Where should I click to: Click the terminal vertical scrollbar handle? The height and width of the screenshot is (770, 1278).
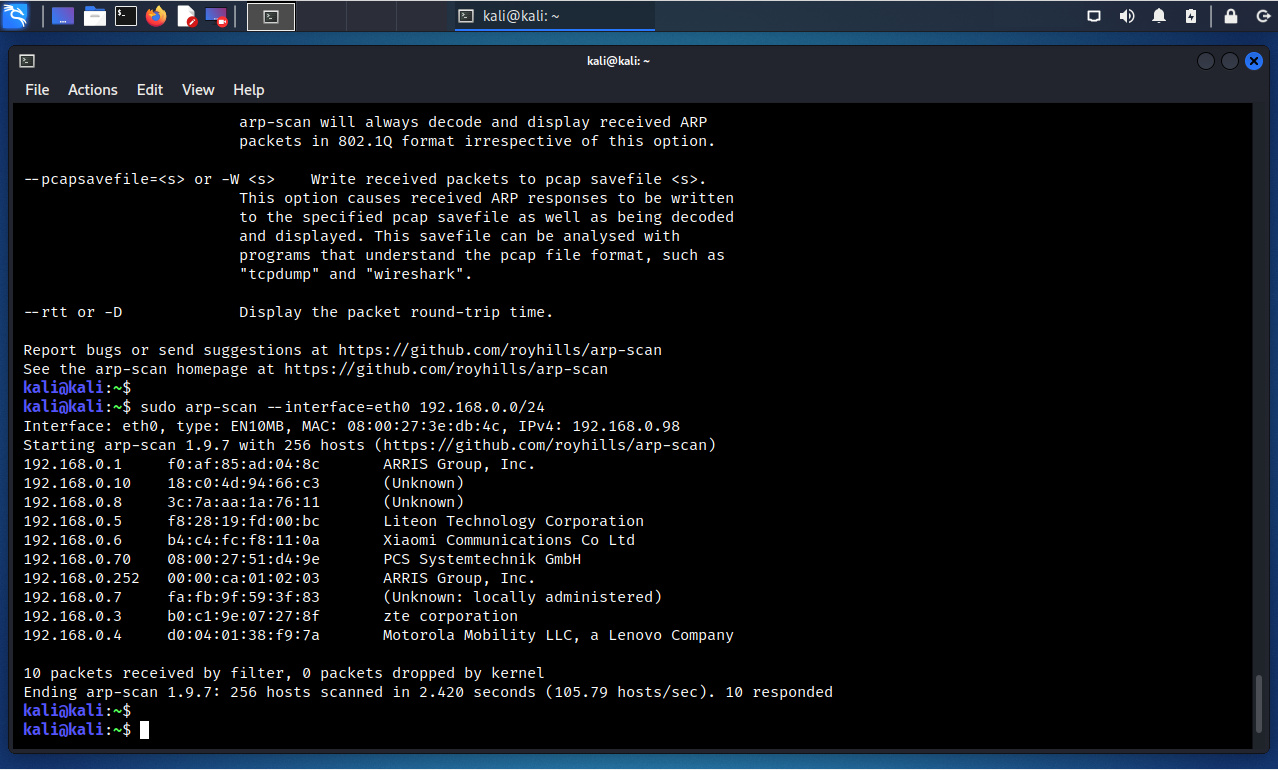point(1261,705)
